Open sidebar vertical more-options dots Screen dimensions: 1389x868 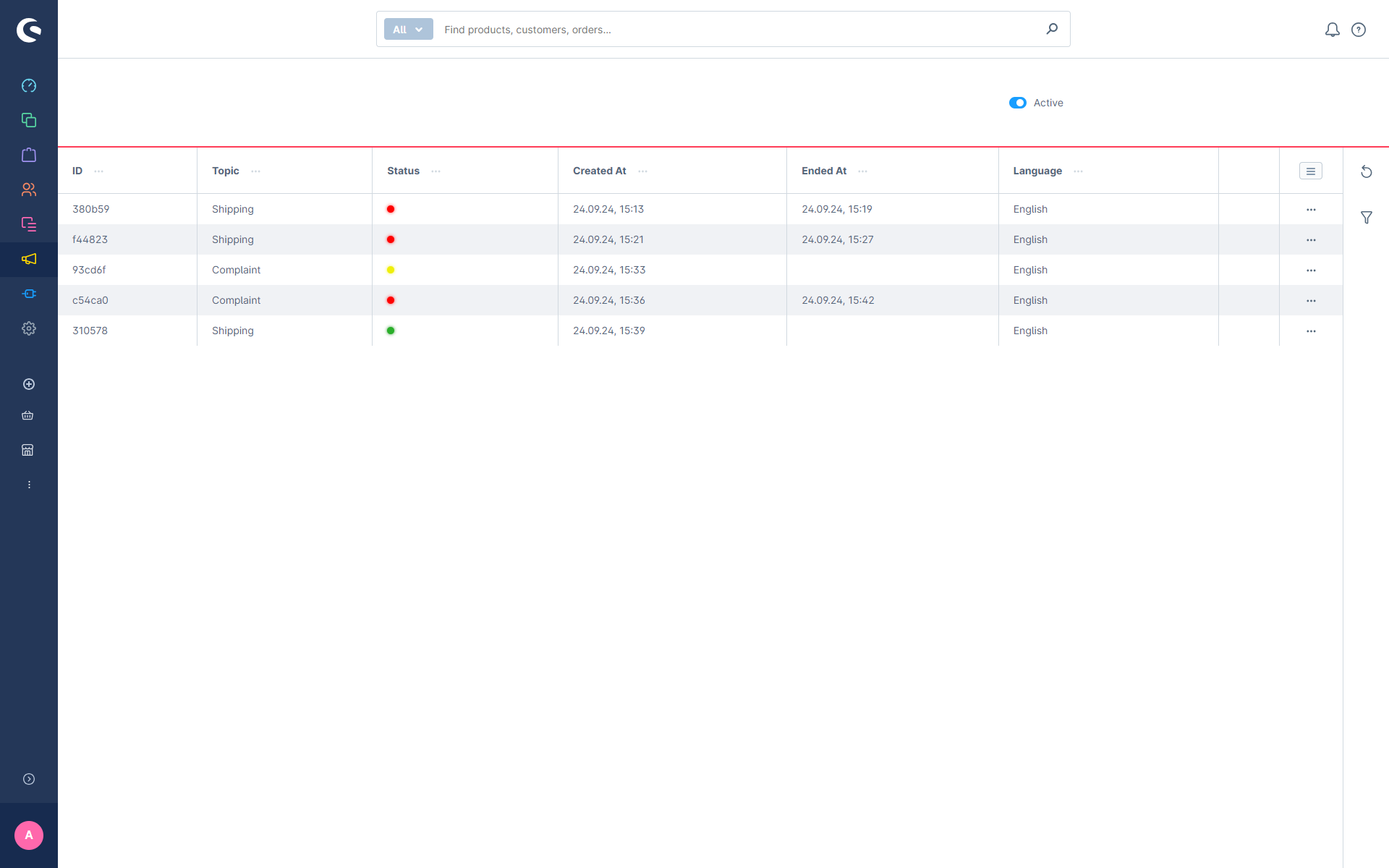[29, 485]
